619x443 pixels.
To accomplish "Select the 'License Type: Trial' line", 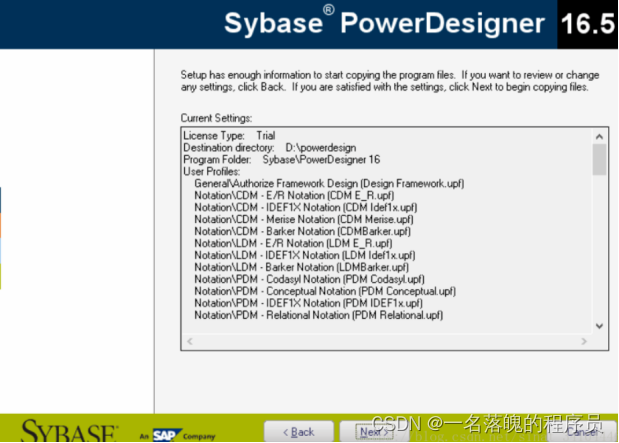I will tap(229, 136).
